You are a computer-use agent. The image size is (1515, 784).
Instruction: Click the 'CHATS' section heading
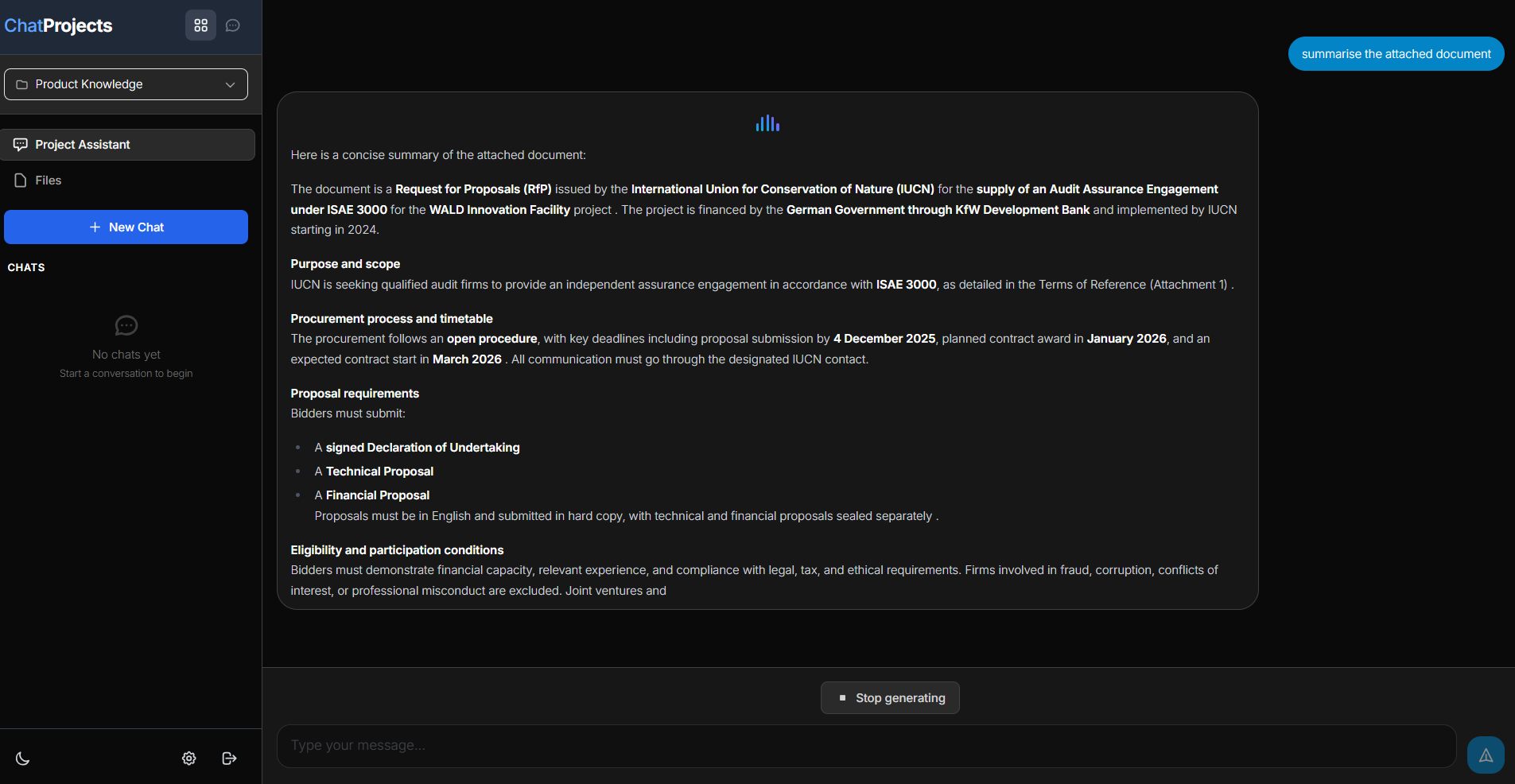point(26,268)
